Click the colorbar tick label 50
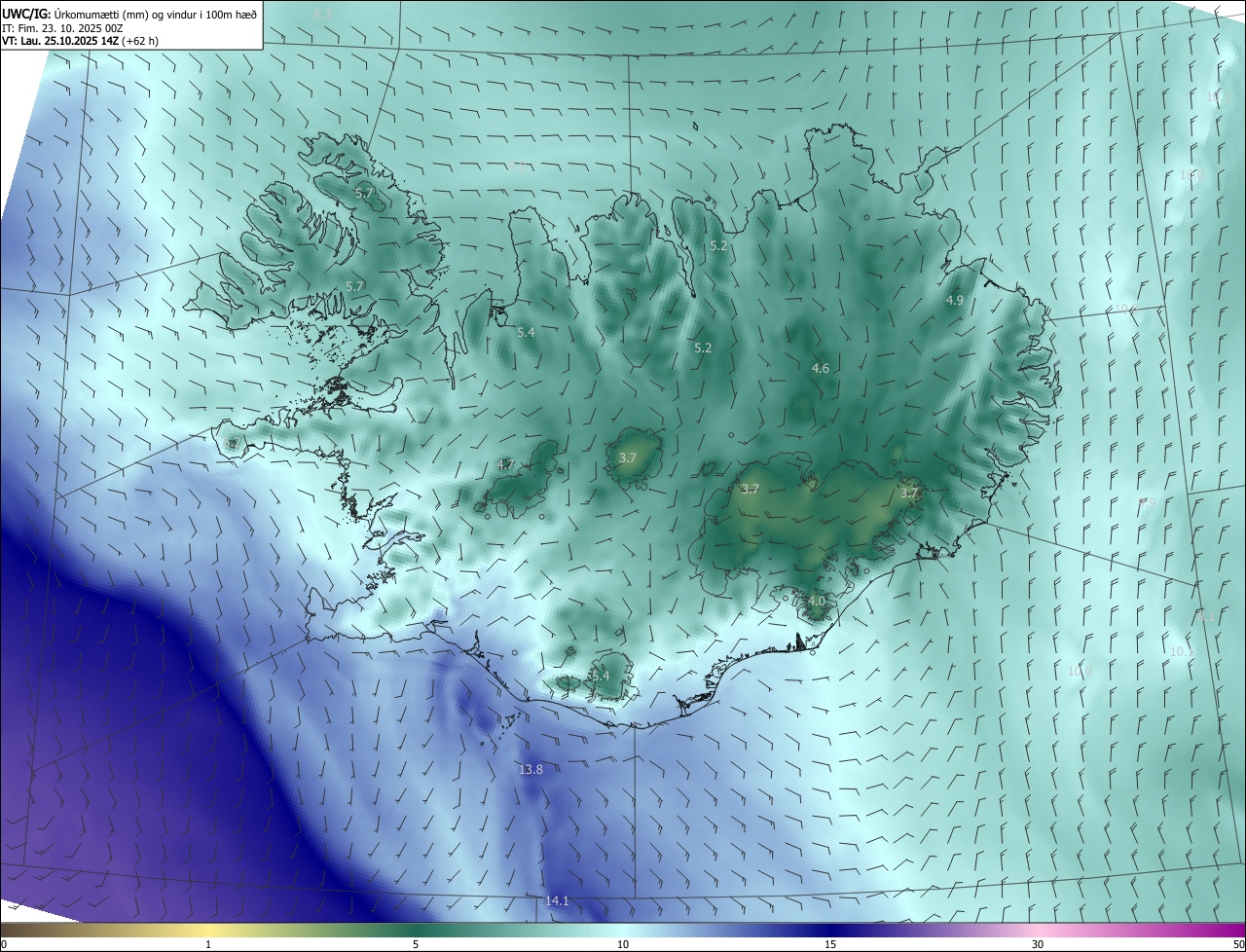This screenshot has height=952, width=1246. (x=1238, y=944)
